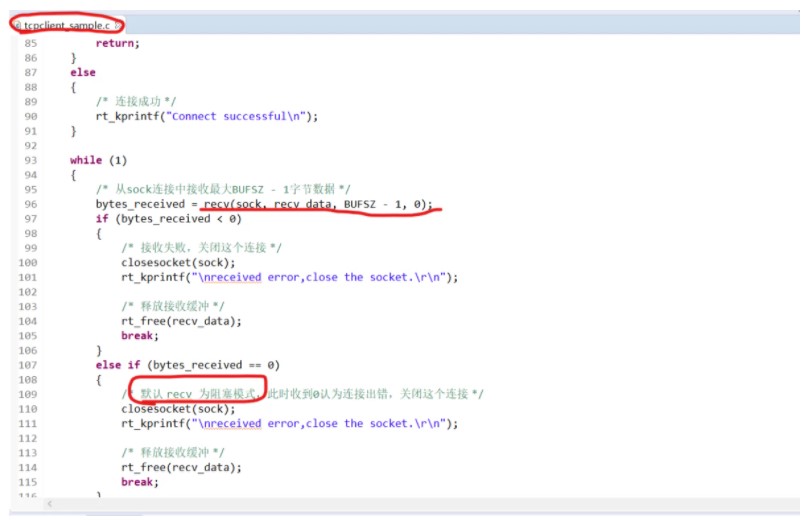805x520 pixels.
Task: Click rt_kprintf received error on line 101
Action: 290,277
